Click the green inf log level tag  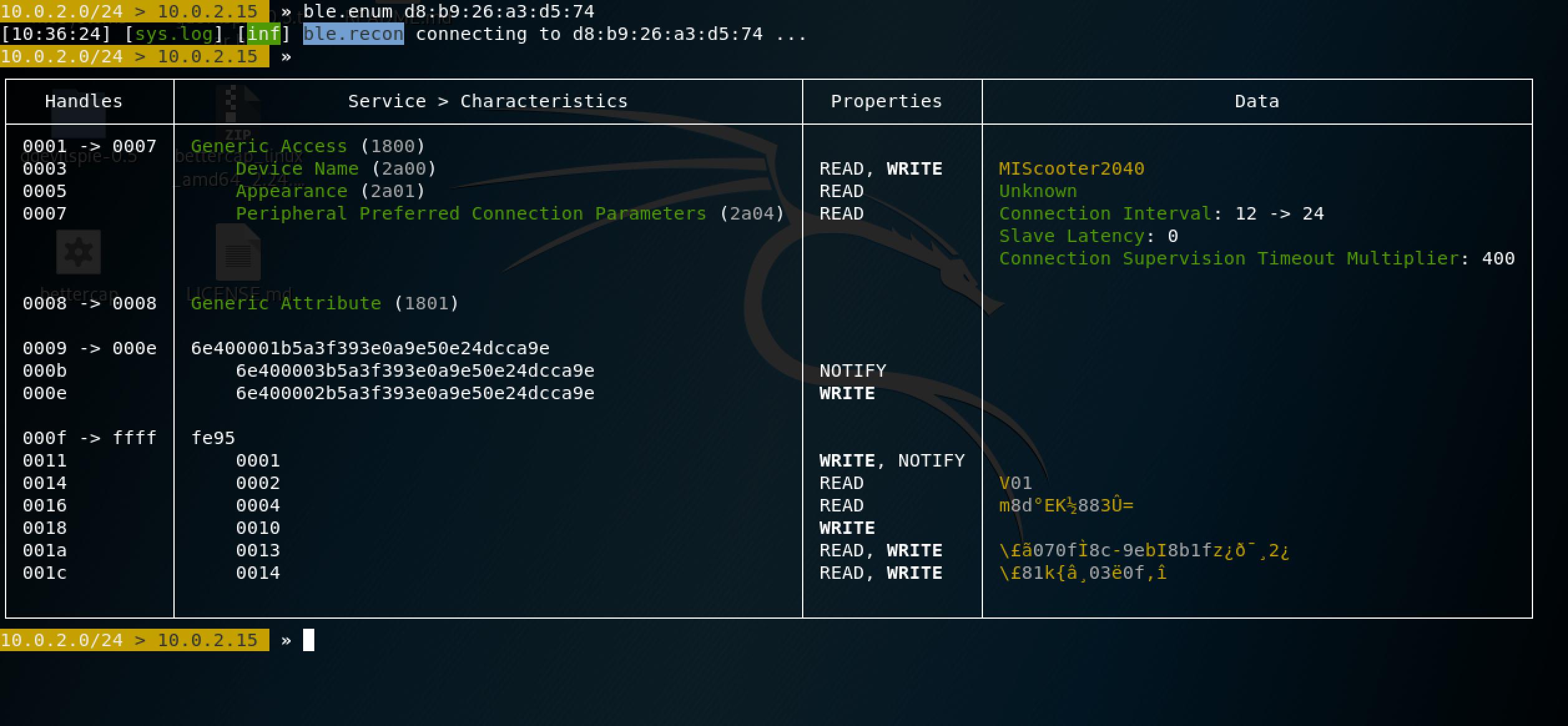(264, 34)
